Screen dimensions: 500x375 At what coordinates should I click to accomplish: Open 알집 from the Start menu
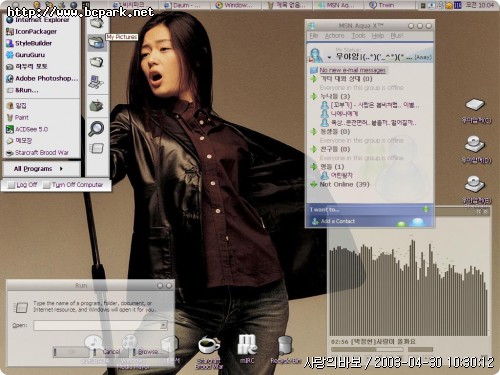click(16, 106)
